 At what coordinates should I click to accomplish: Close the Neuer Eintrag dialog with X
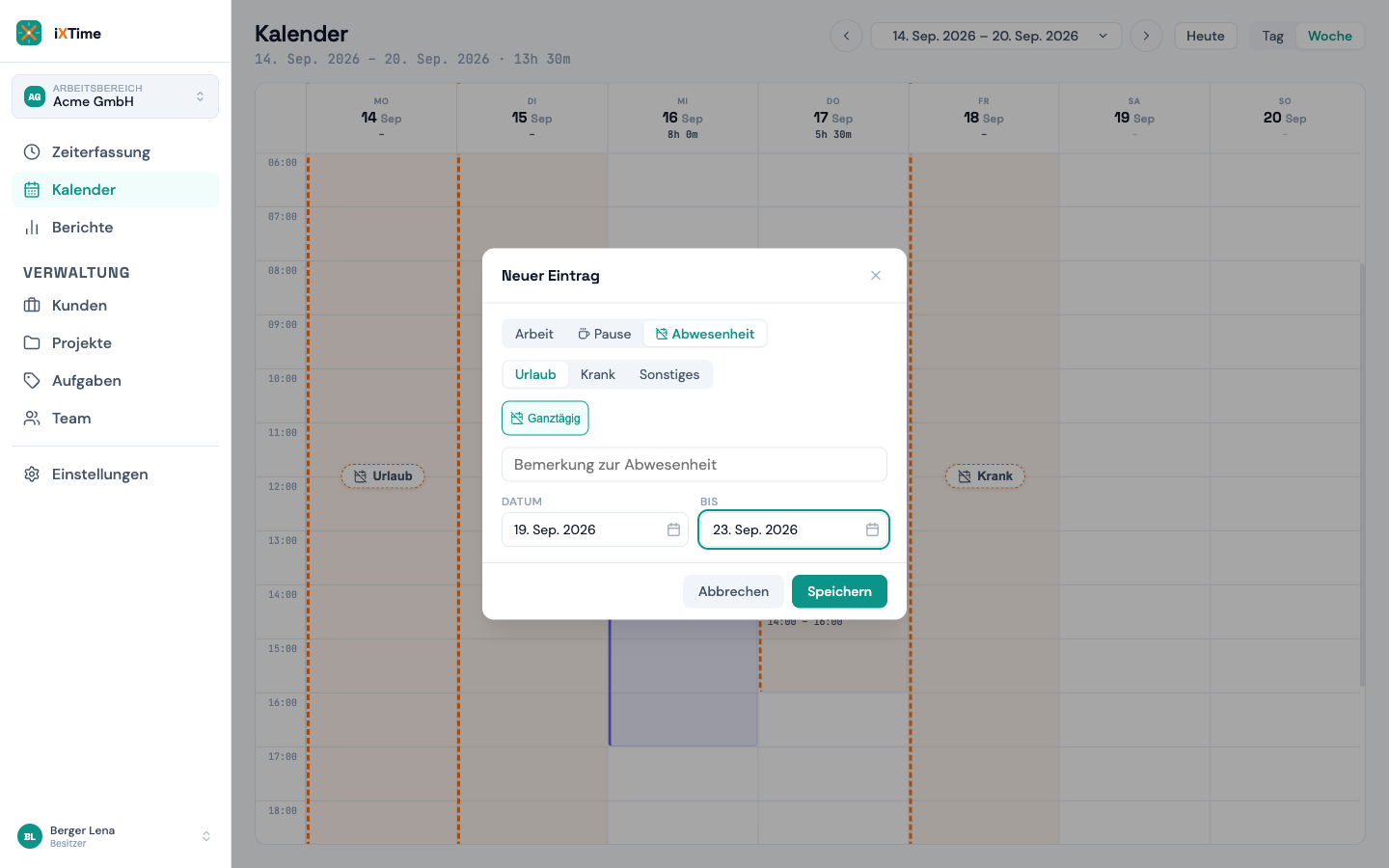(x=876, y=276)
